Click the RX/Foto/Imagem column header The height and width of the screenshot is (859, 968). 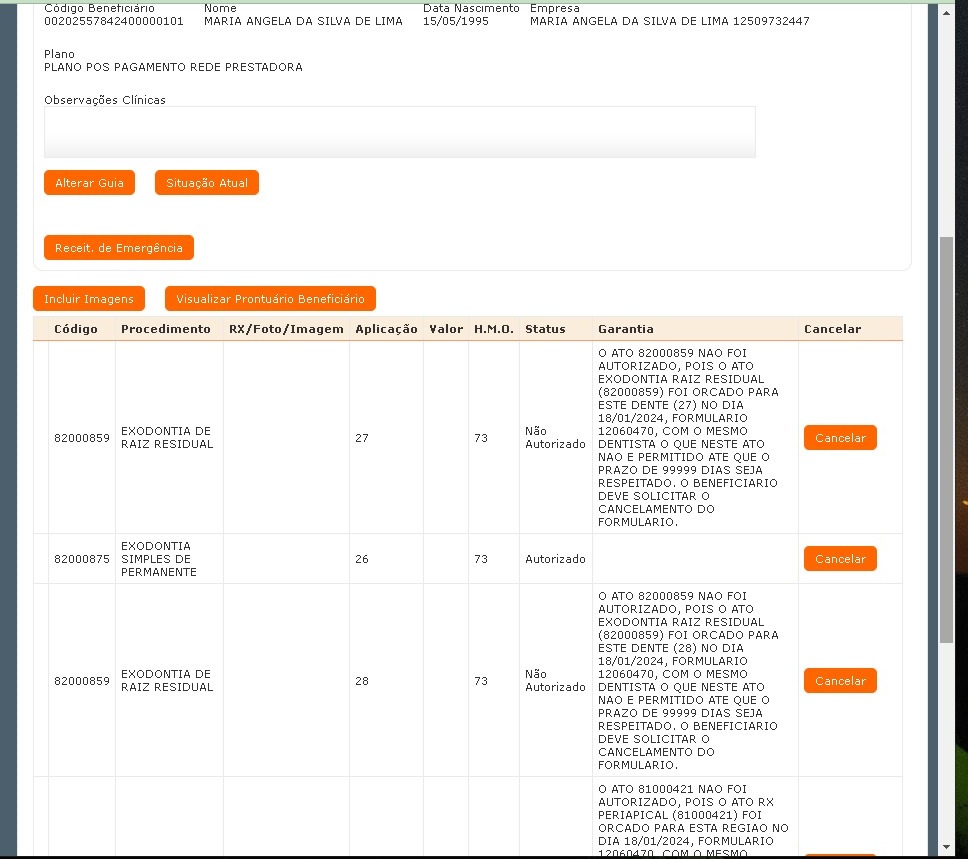[x=286, y=329]
